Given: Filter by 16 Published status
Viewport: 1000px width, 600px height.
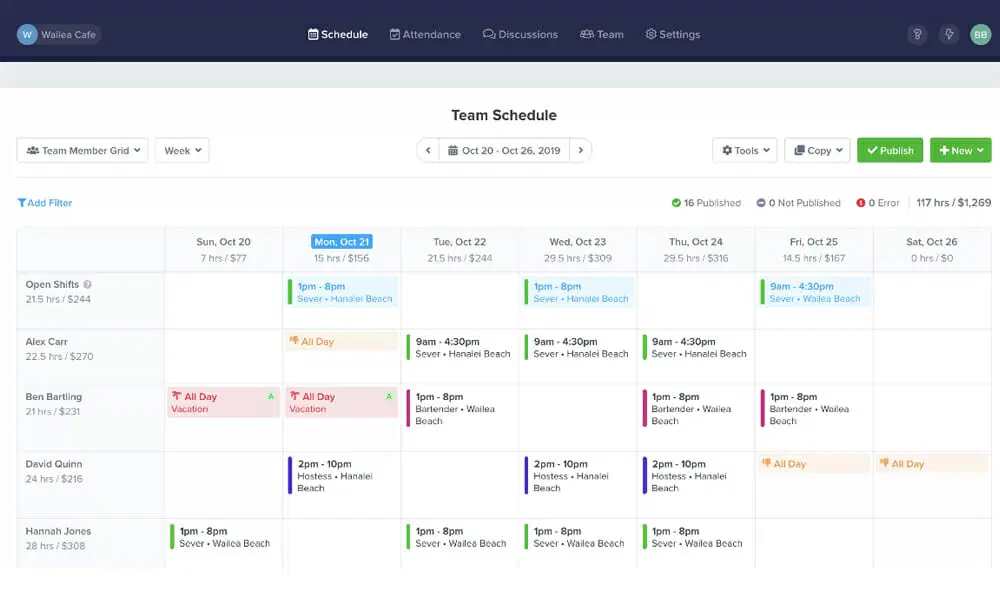Looking at the screenshot, I should tap(706, 203).
